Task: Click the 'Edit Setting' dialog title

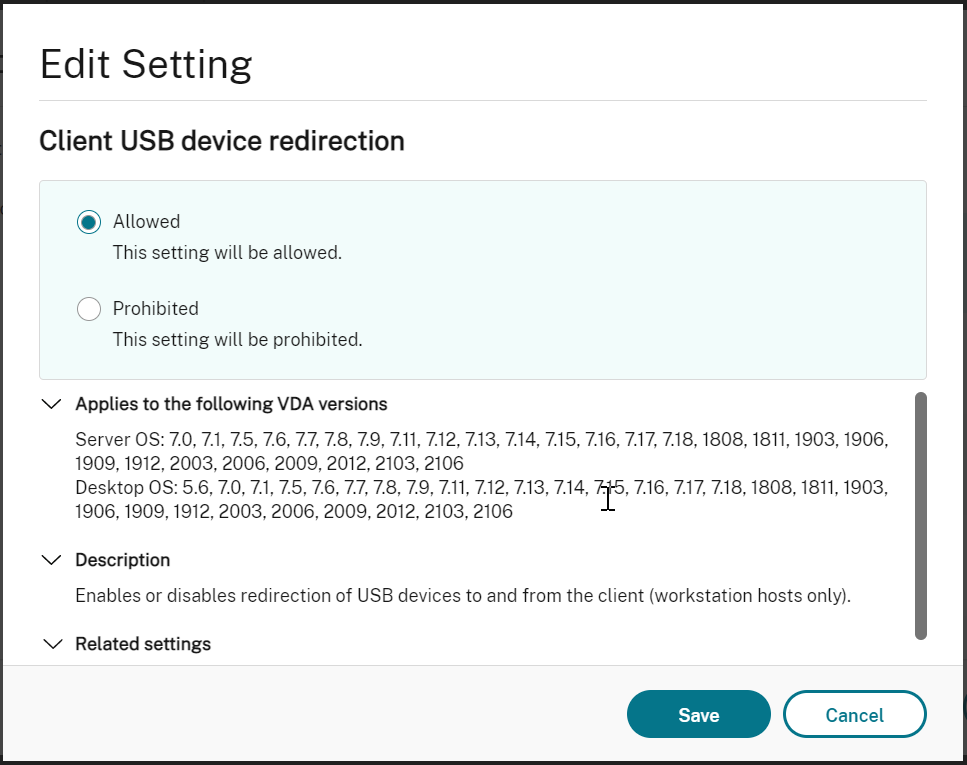Action: tap(146, 65)
